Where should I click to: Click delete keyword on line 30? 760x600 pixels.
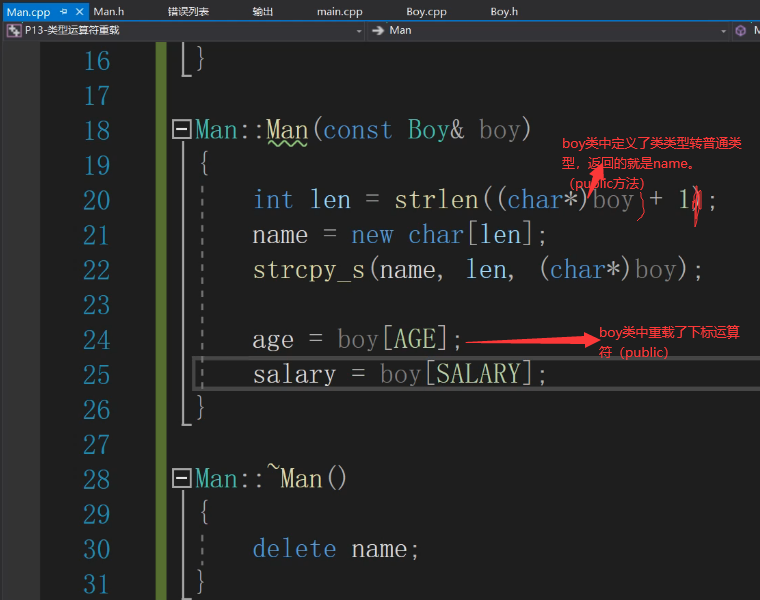point(294,549)
